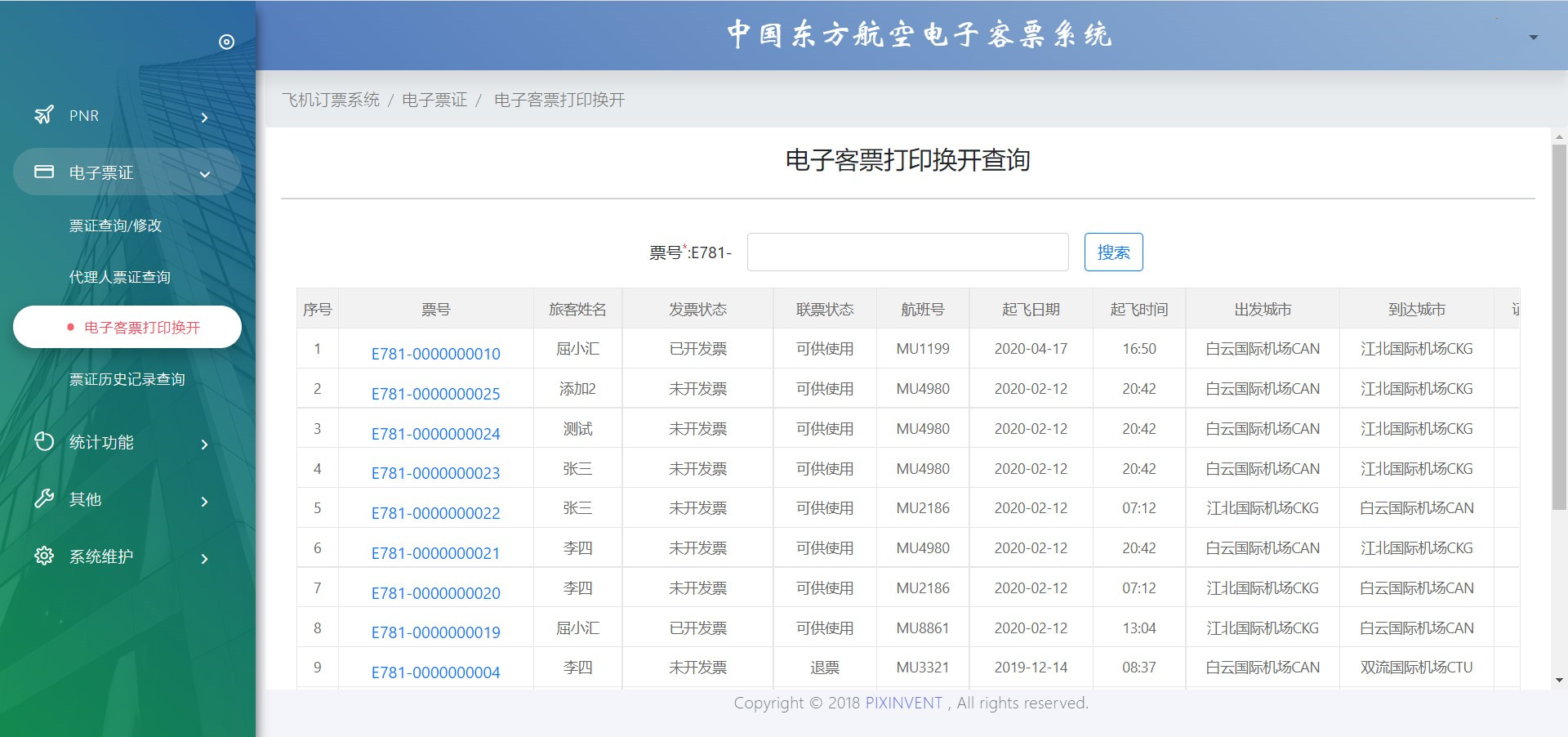Click the card icon beside 电子票证
Screen dimensions: 1568x737
pyautogui.click(x=44, y=172)
